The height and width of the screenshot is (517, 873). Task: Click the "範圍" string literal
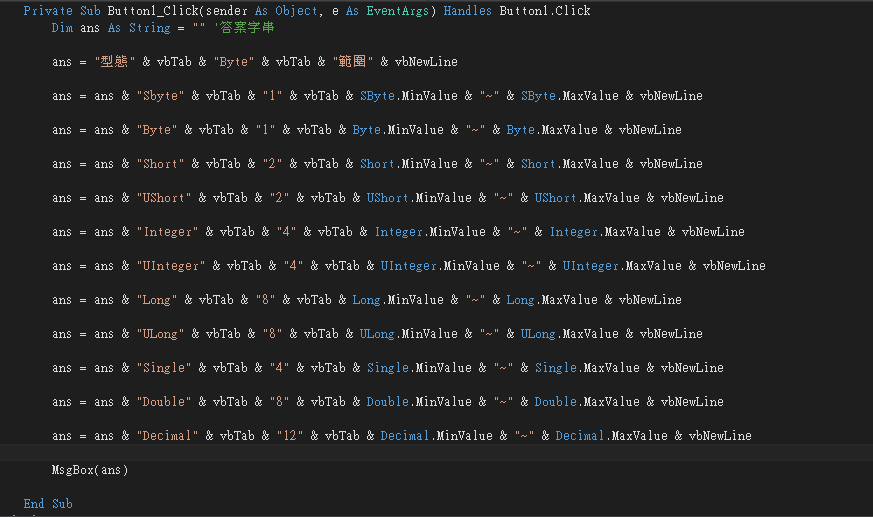tap(353, 62)
